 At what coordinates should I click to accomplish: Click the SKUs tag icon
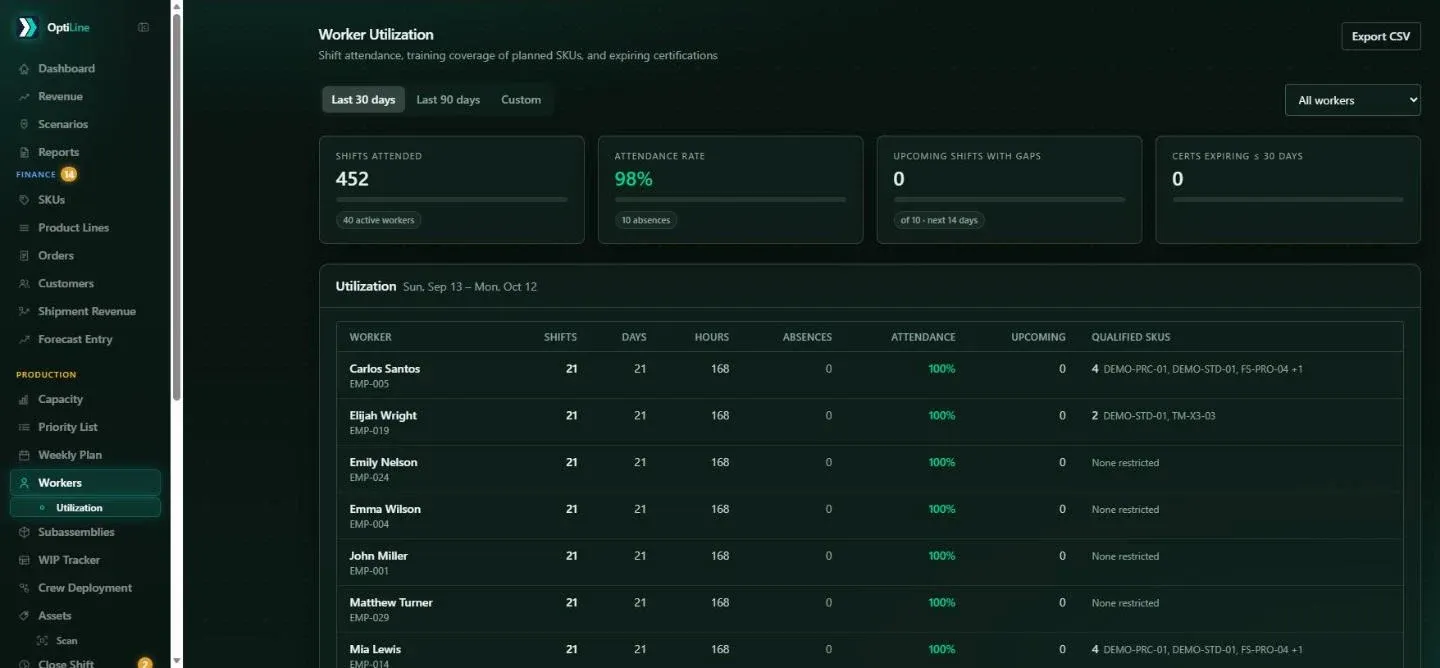point(24,200)
